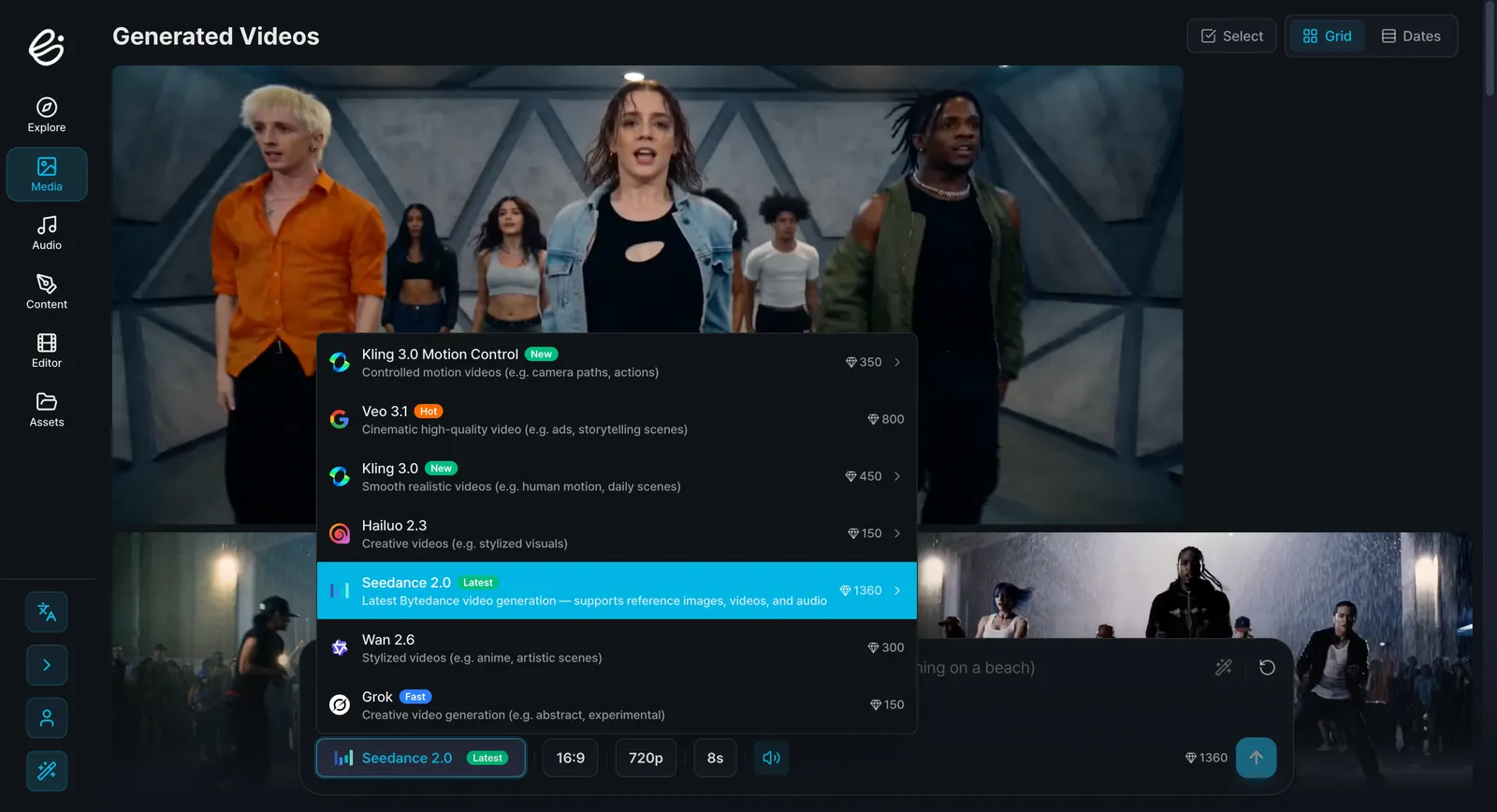This screenshot has height=812, width=1497.
Task: Click the magic wand button in the sidebar
Action: (47, 771)
